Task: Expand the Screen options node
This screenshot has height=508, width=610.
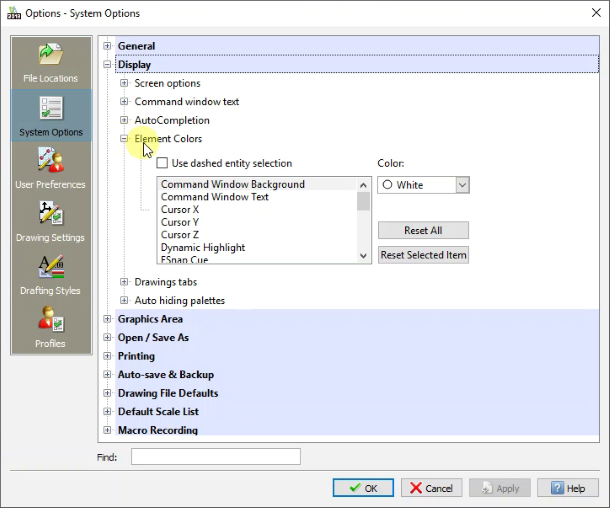Action: [x=124, y=83]
